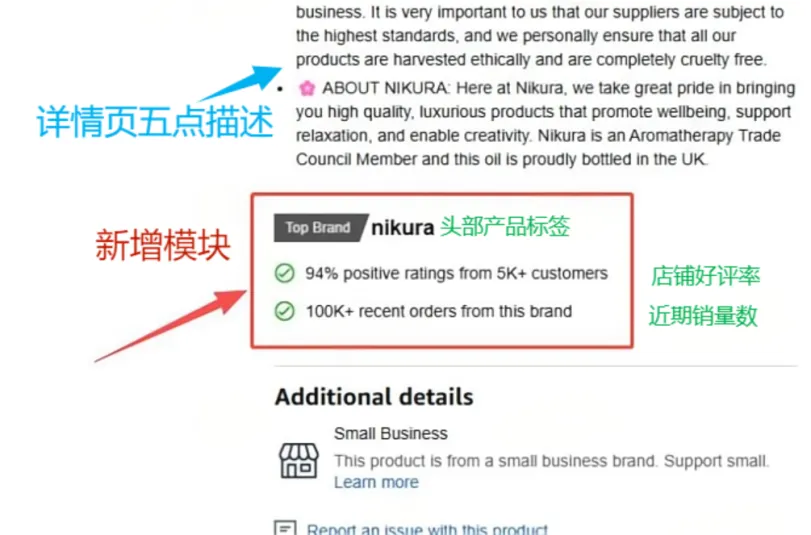
Task: Click the green checkmark beside 94% positive ratings
Action: click(284, 273)
